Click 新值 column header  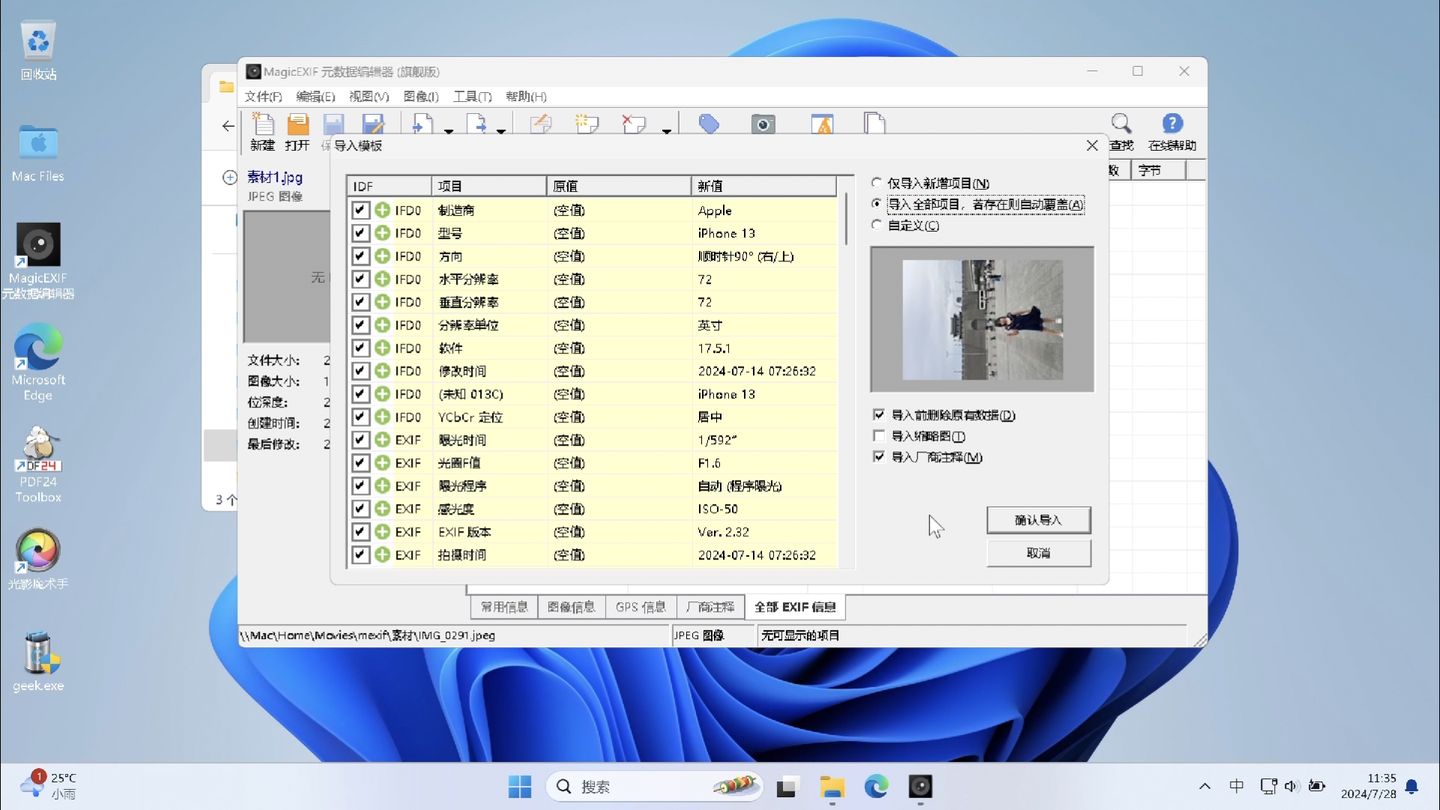click(763, 186)
